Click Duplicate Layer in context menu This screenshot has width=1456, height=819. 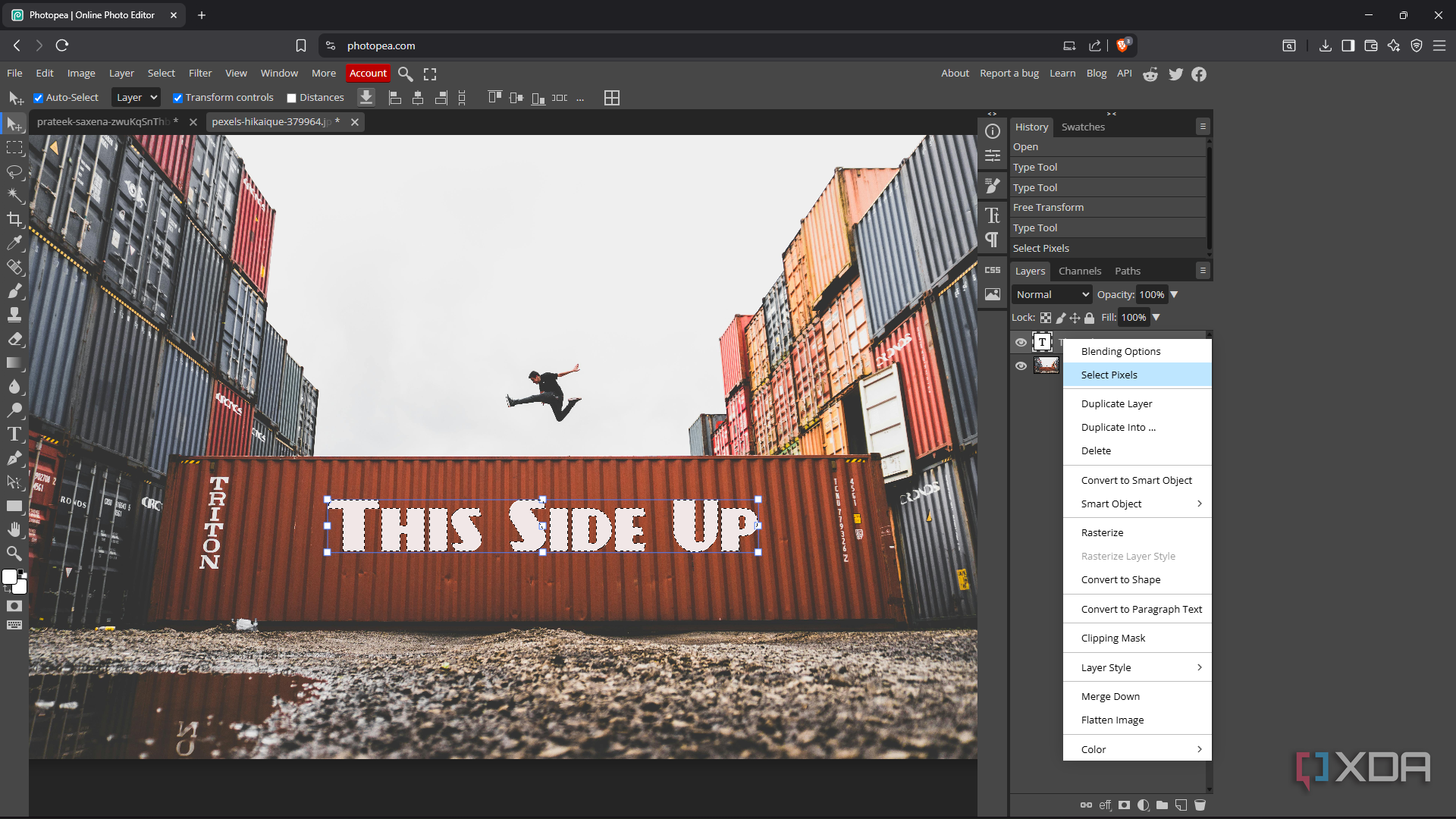tap(1137, 404)
